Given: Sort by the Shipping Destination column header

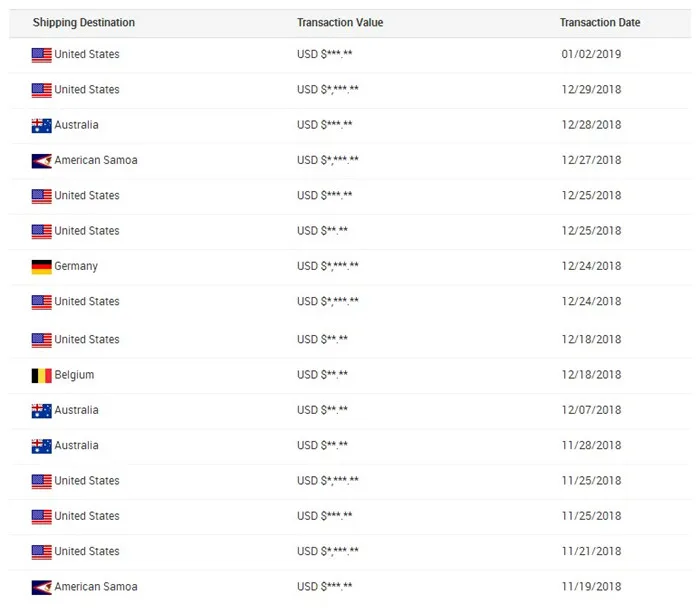Looking at the screenshot, I should (84, 23).
